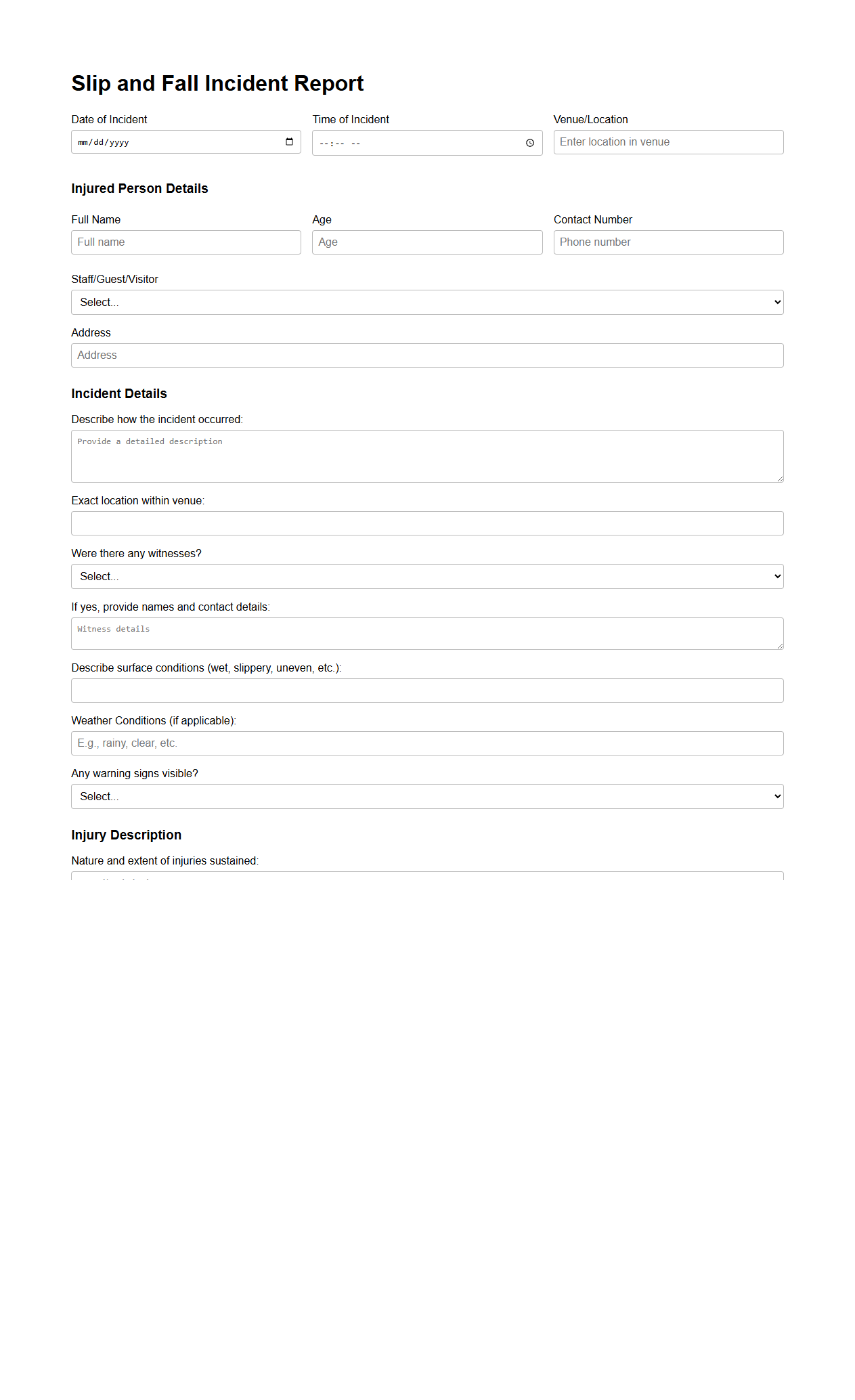The height and width of the screenshot is (1400, 855).
Task: Click the Date of Incident field
Action: click(169, 141)
